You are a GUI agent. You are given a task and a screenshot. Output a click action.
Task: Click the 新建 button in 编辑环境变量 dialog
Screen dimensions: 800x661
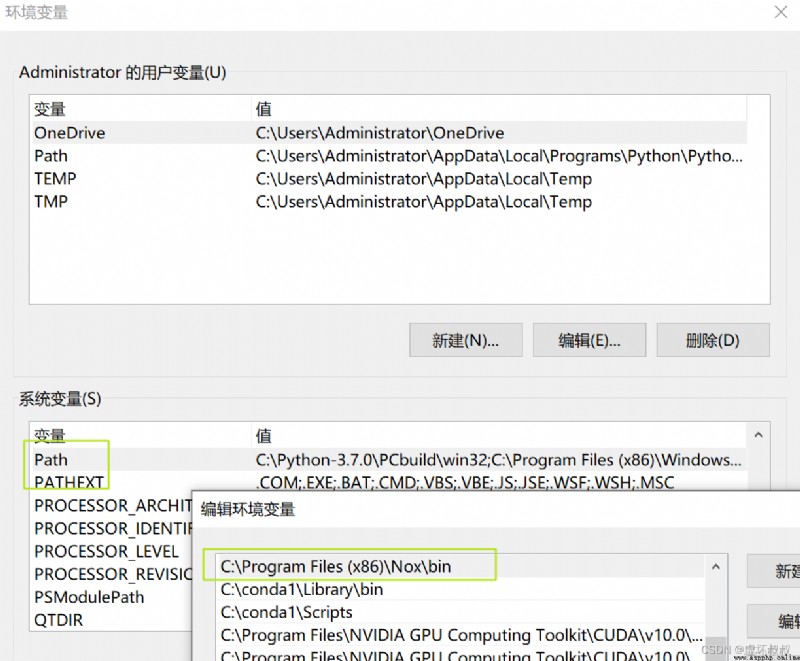click(774, 571)
